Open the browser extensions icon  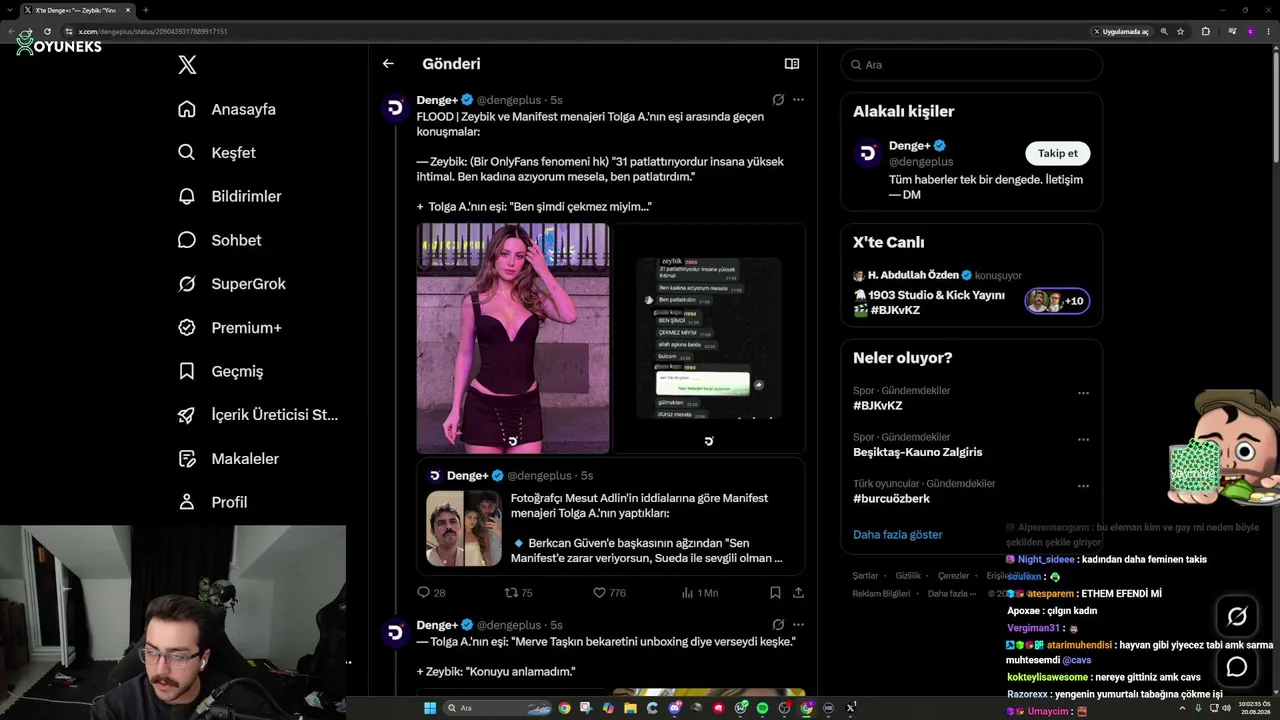1205,31
